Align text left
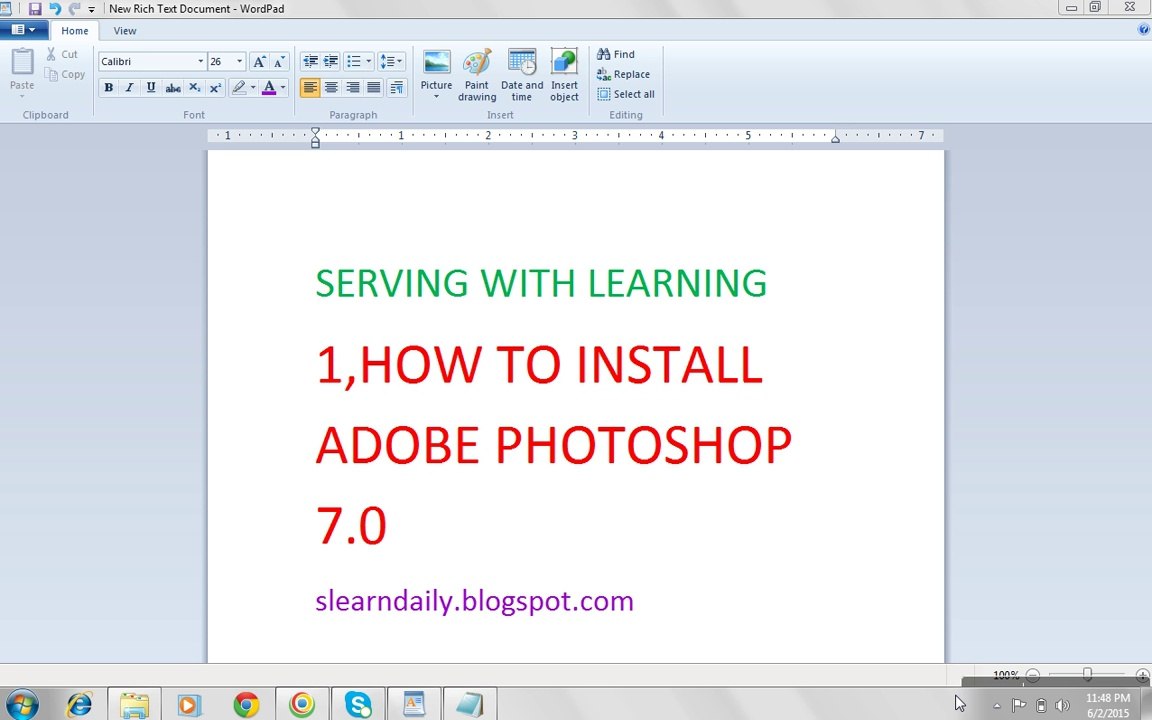Image resolution: width=1152 pixels, height=720 pixels. pyautogui.click(x=310, y=88)
